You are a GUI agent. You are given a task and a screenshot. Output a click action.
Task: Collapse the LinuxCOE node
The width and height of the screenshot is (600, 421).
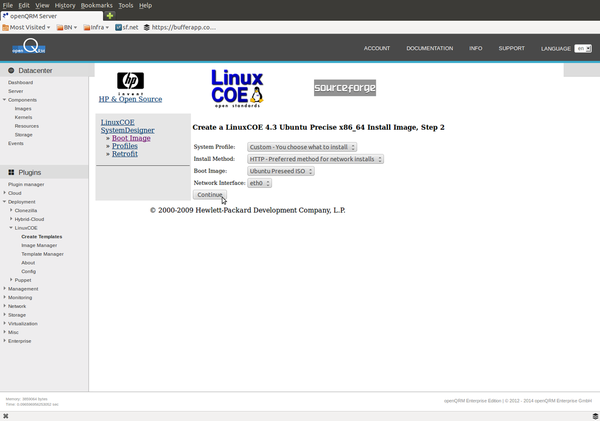click(11, 228)
